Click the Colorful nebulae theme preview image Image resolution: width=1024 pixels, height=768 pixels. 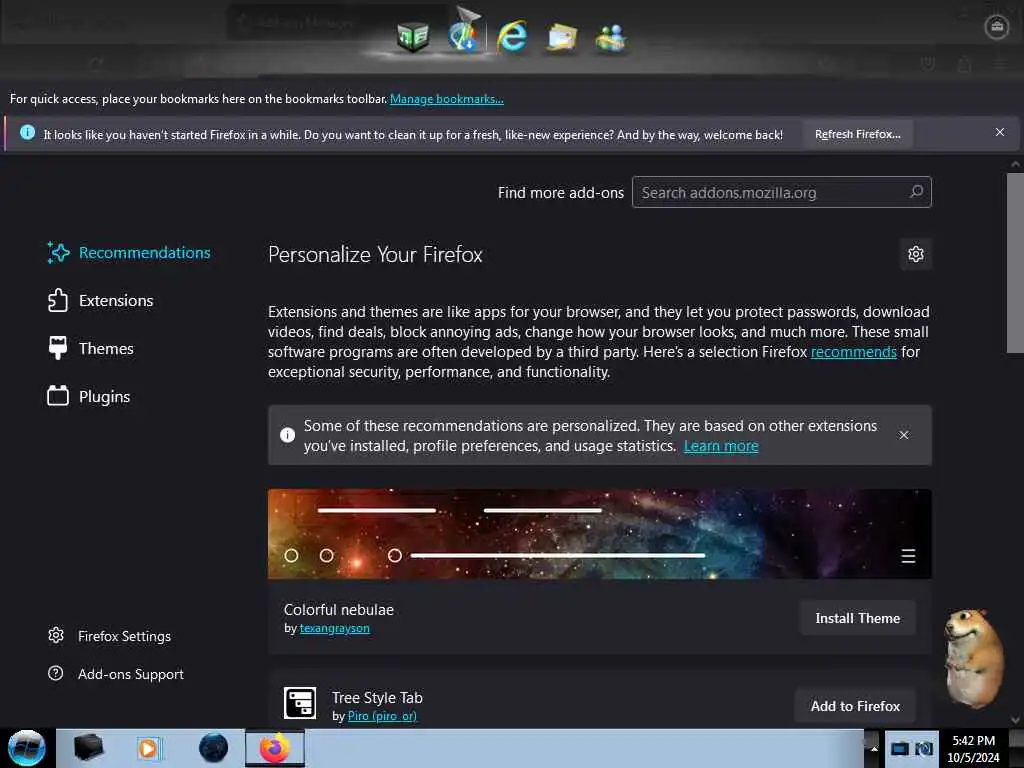pos(600,534)
